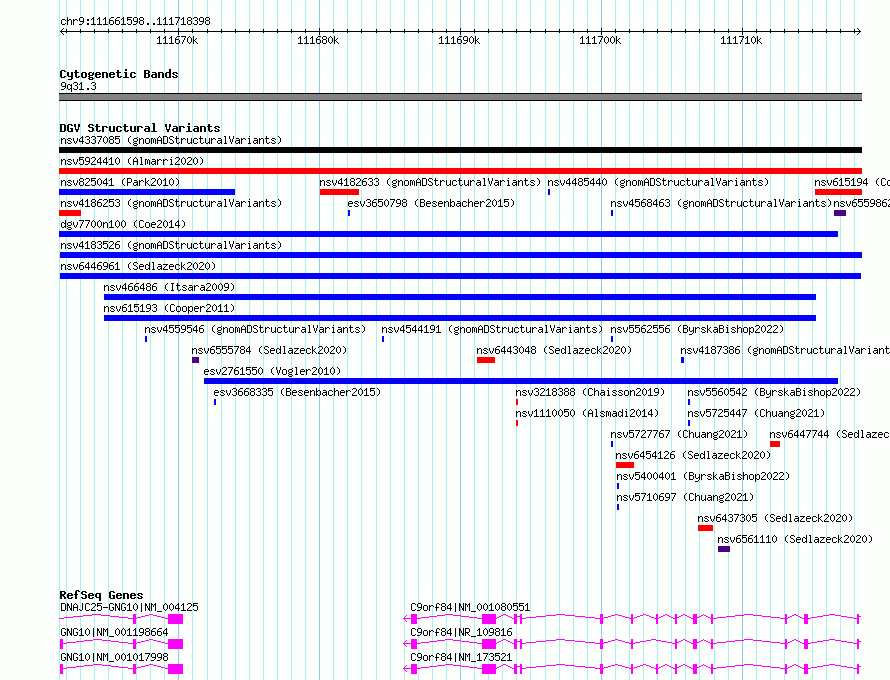The image size is (890, 680).
Task: Select the blue nsv615193 variant bar
Action: pyautogui.click(x=460, y=318)
